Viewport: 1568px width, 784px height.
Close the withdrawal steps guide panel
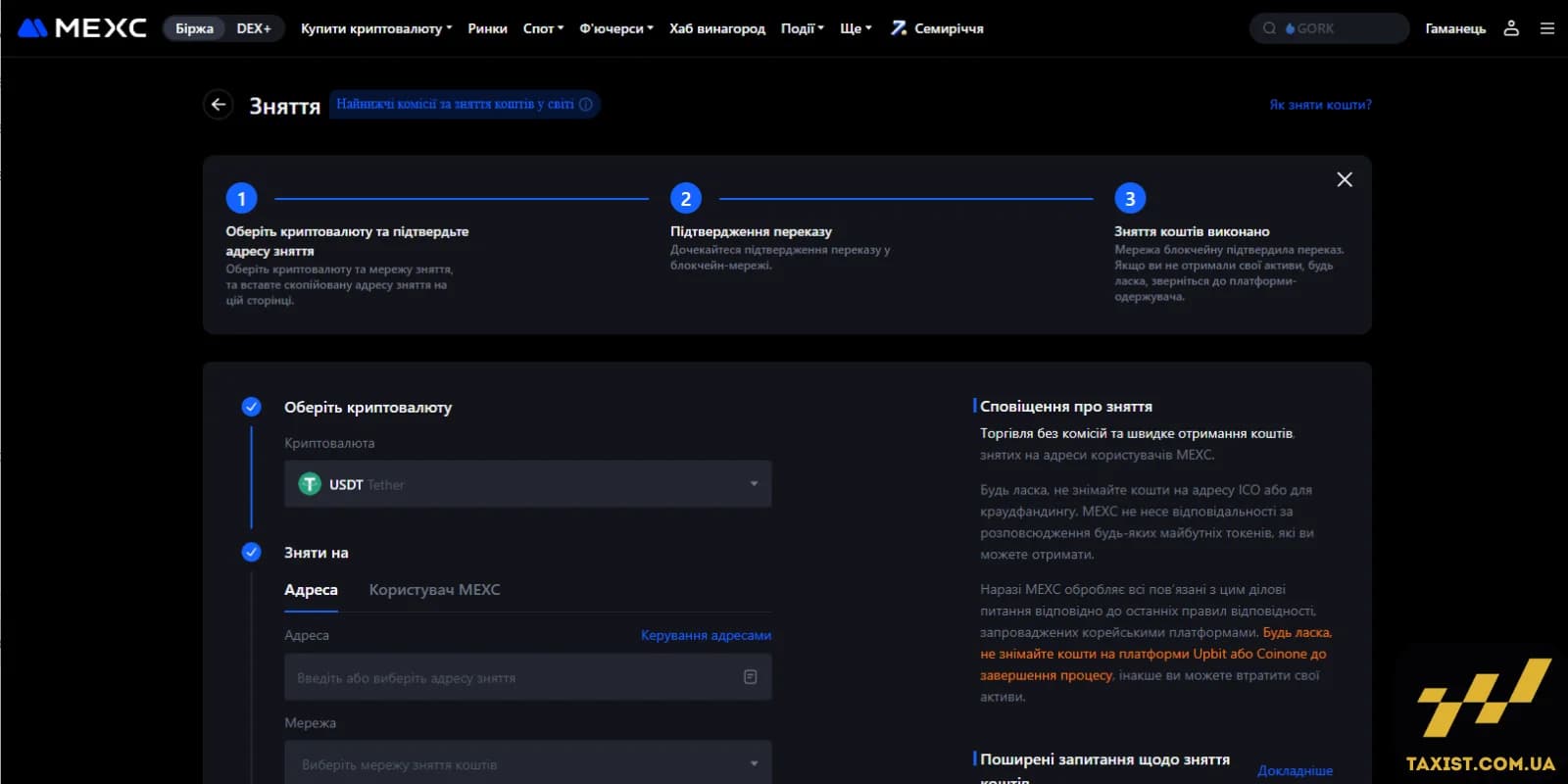coord(1345,179)
